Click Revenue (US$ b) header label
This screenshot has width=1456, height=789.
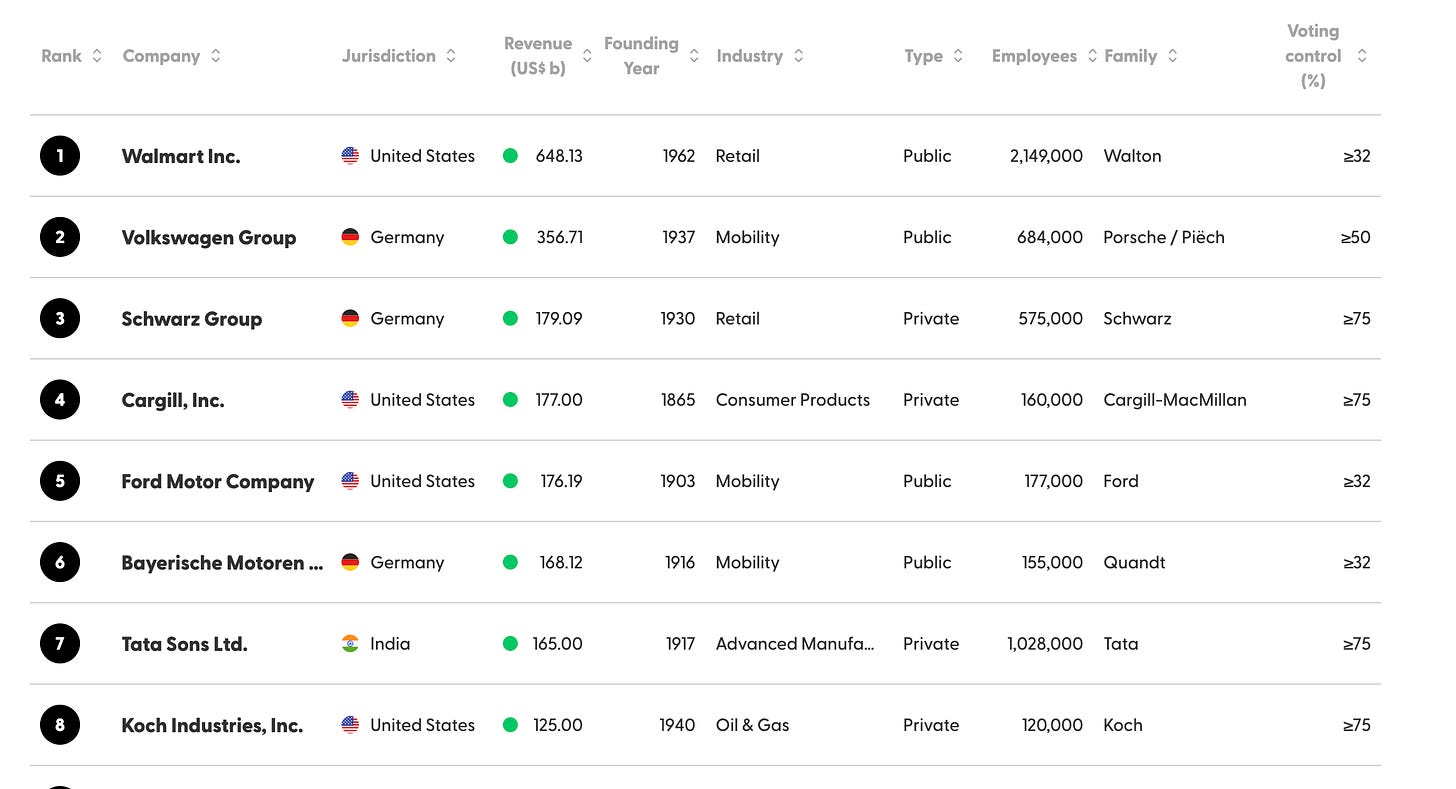pos(538,56)
